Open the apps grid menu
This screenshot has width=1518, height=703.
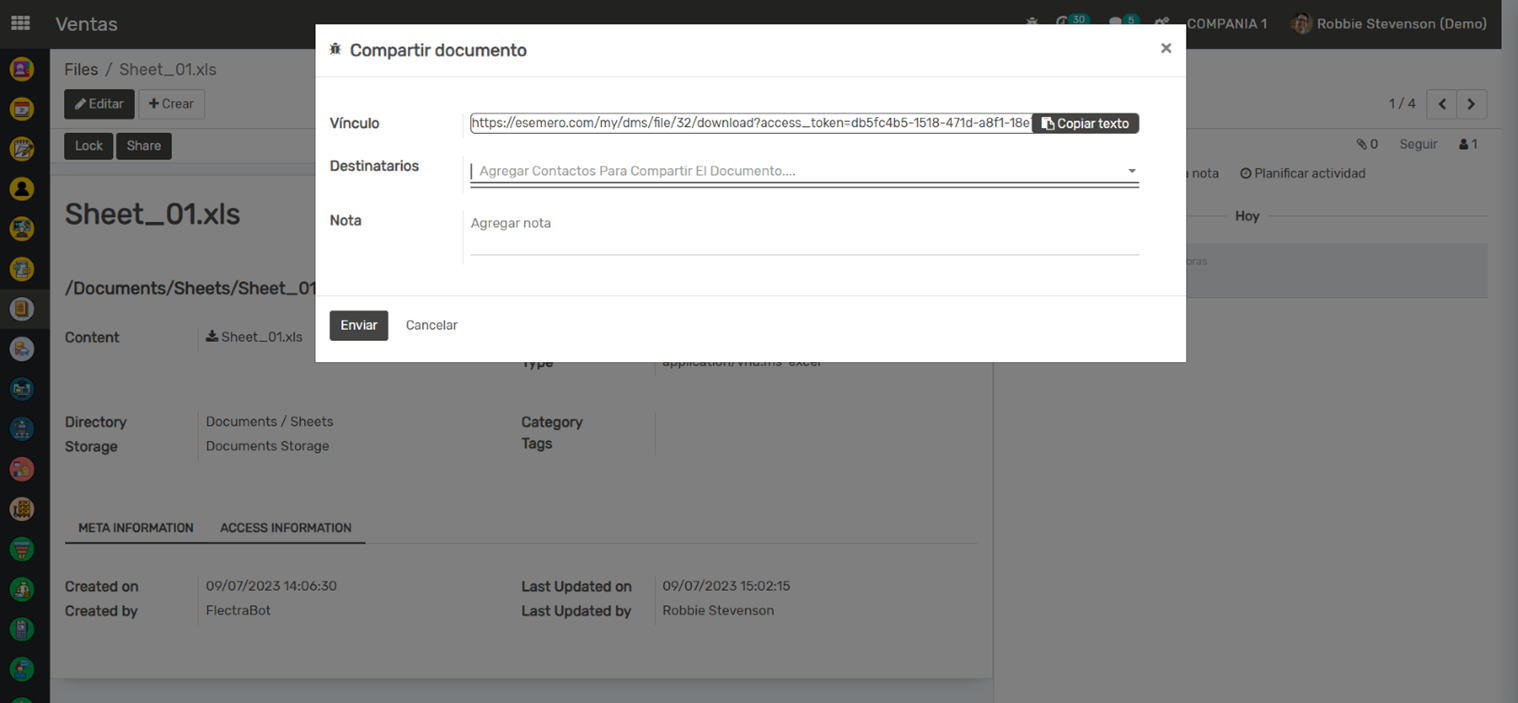[20, 23]
